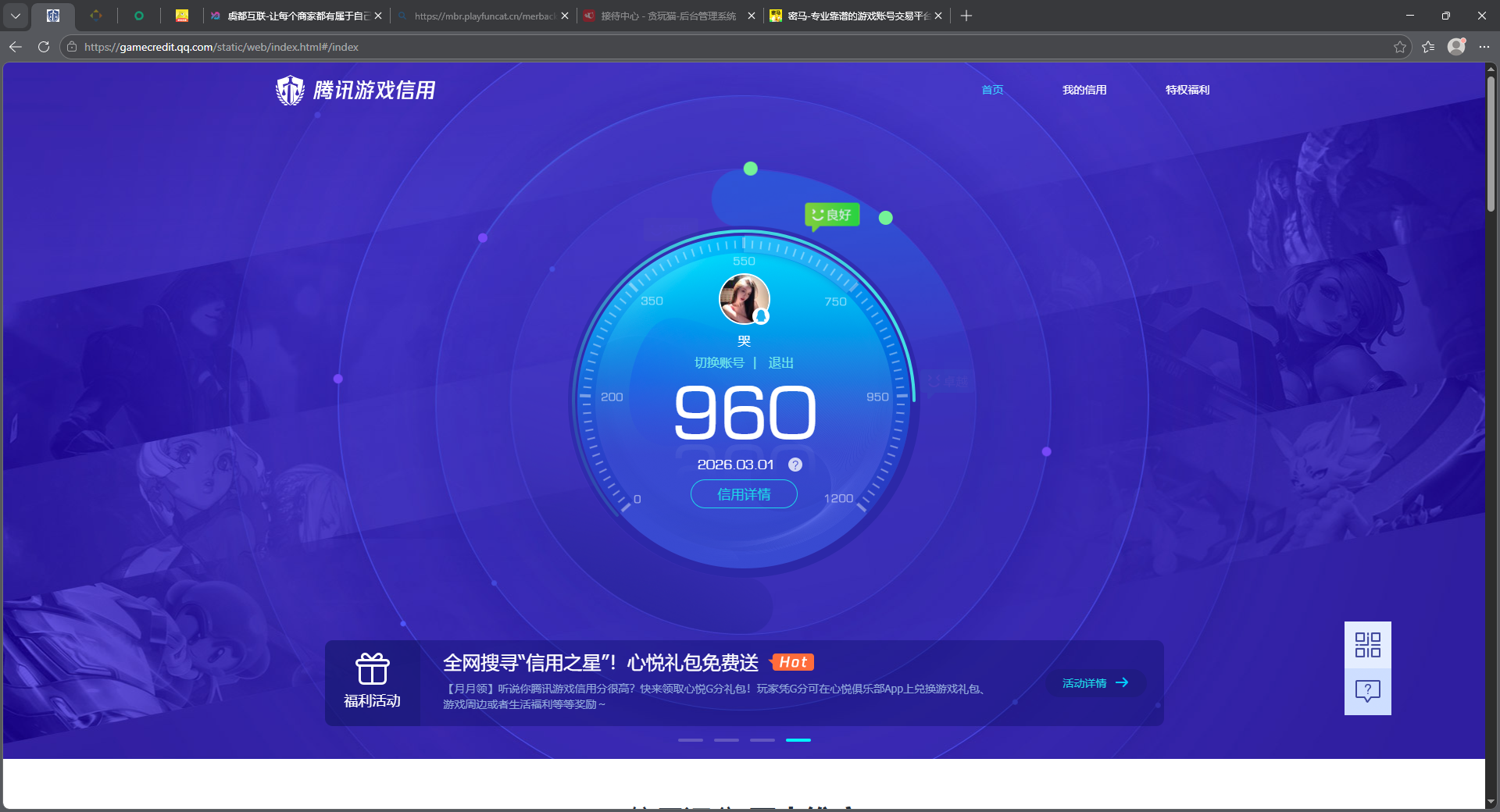The image size is (1500, 812).
Task: Click the user avatar in the credit gauge
Action: [x=744, y=299]
